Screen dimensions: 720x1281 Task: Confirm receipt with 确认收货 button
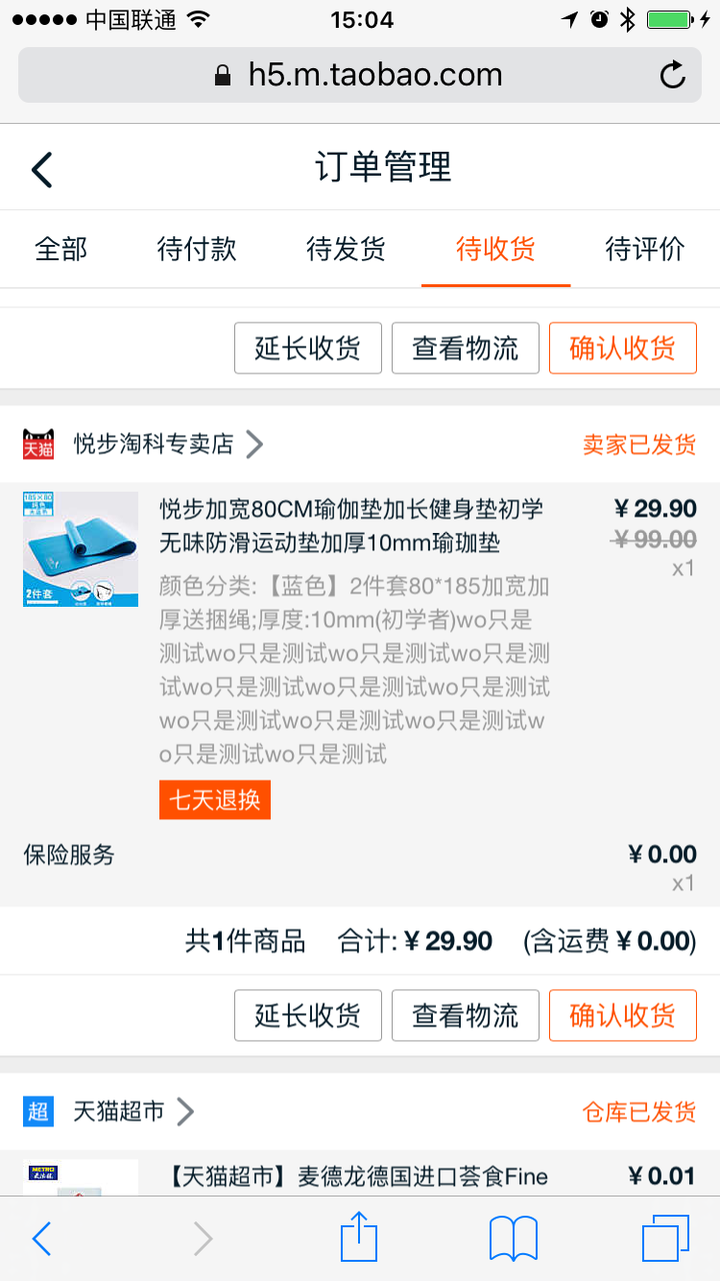point(622,348)
